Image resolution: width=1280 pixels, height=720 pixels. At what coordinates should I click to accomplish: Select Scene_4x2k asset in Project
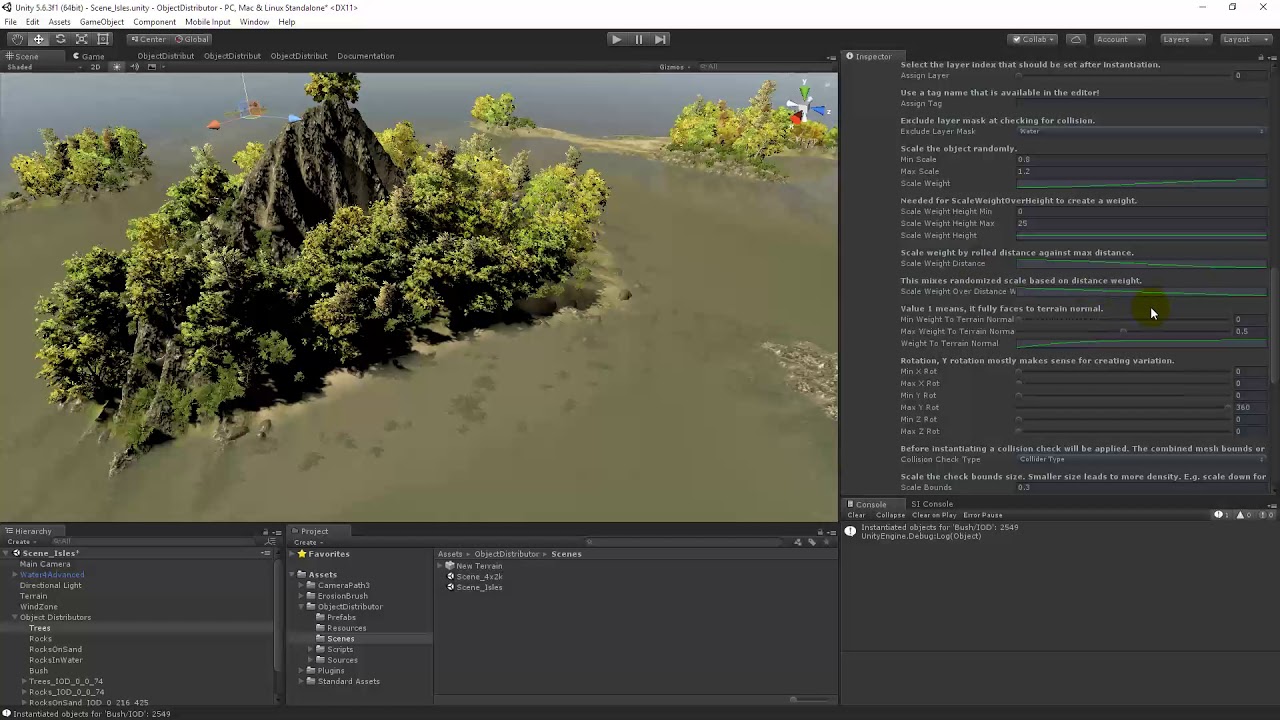[x=479, y=577]
